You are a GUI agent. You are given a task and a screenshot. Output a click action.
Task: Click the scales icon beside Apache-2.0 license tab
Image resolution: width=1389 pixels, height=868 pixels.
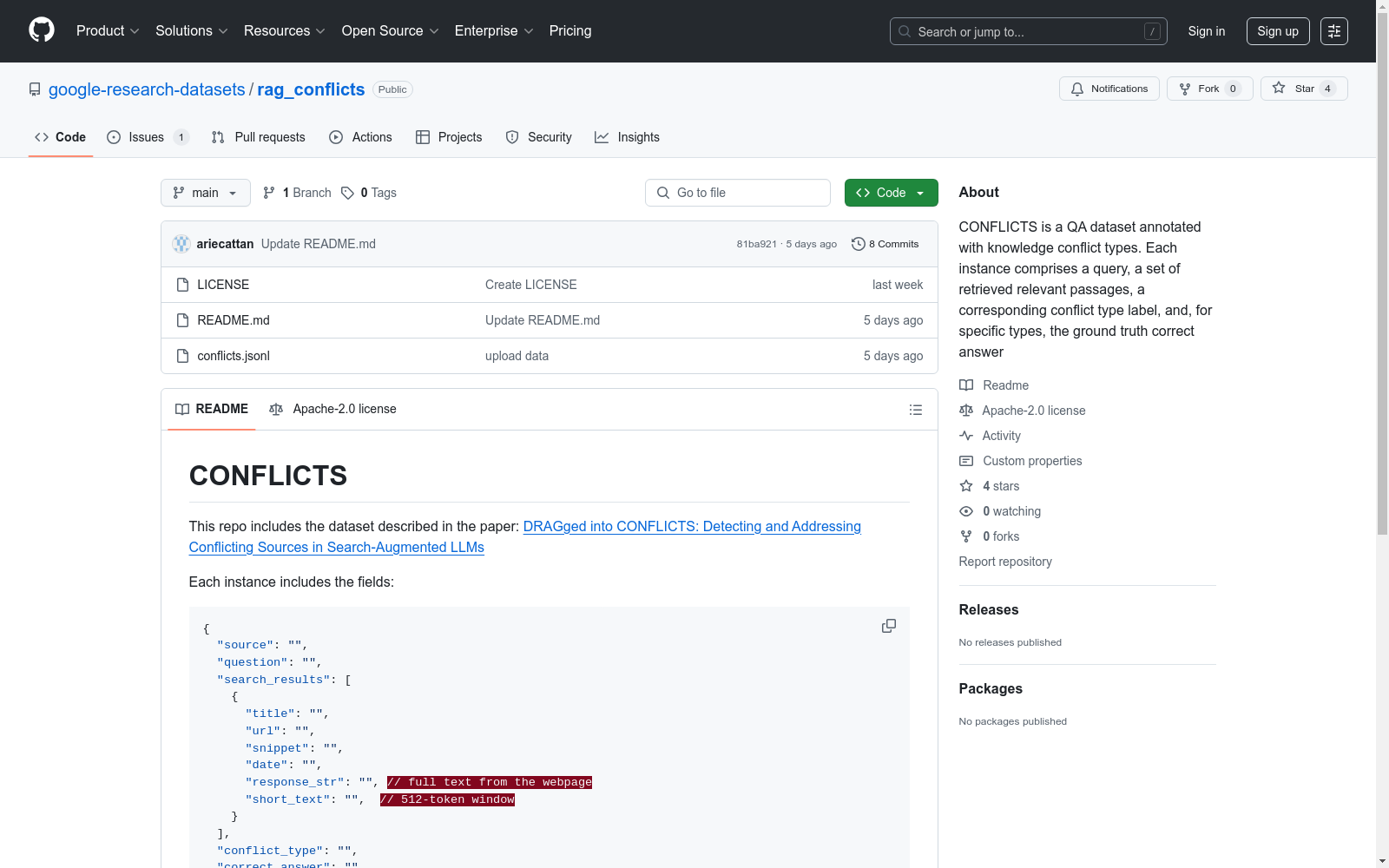[276, 409]
